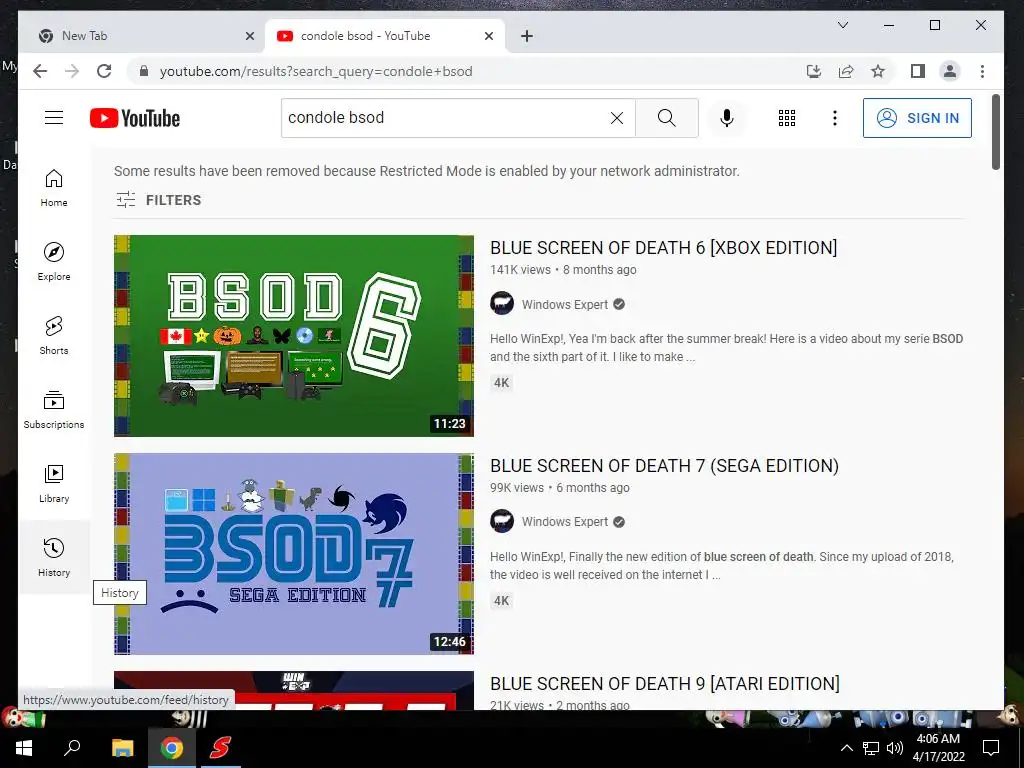Click the red S app in taskbar
Image resolution: width=1024 pixels, height=768 pixels.
tap(219, 748)
